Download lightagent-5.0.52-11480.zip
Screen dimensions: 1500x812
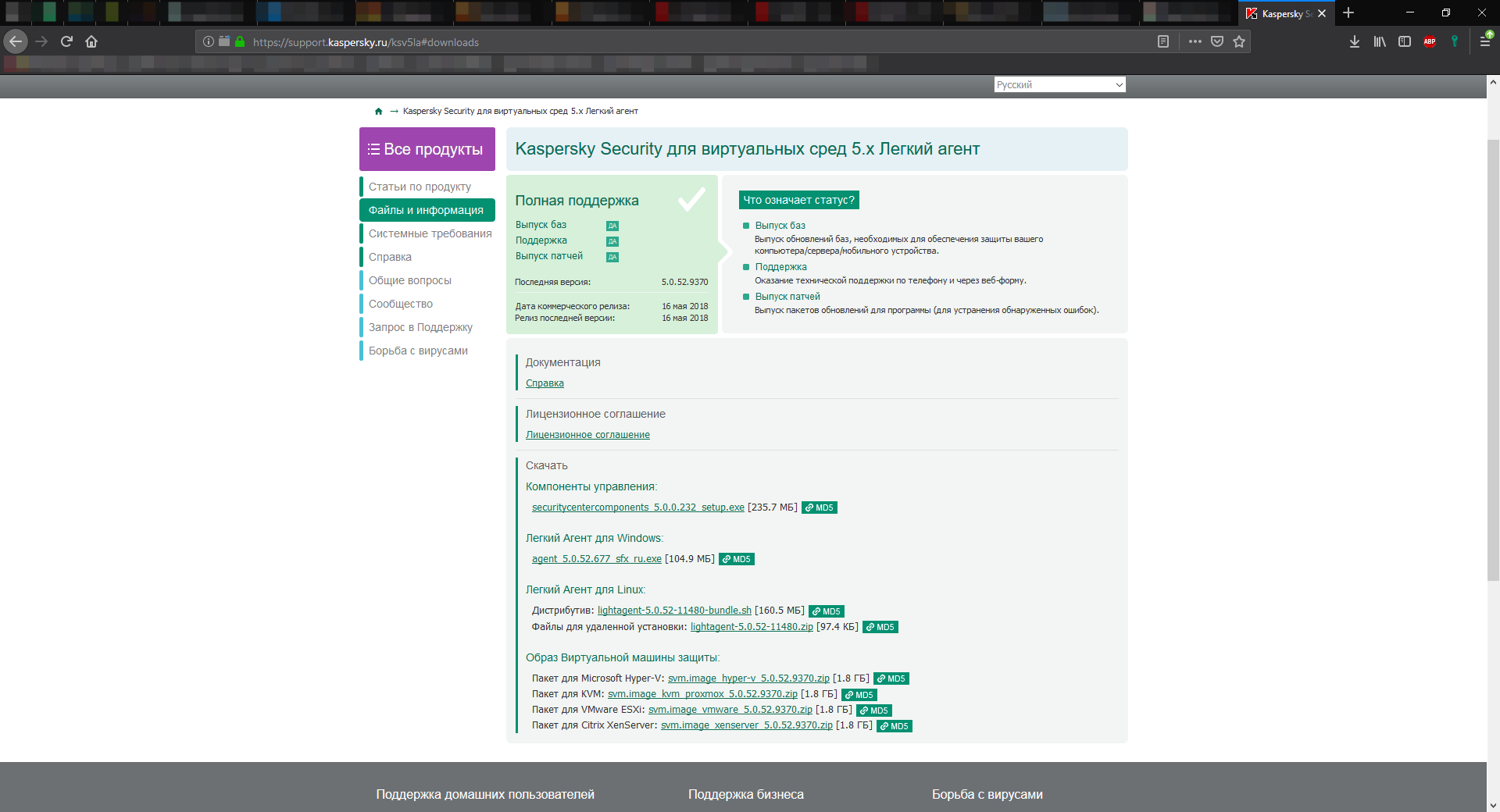pyautogui.click(x=752, y=627)
